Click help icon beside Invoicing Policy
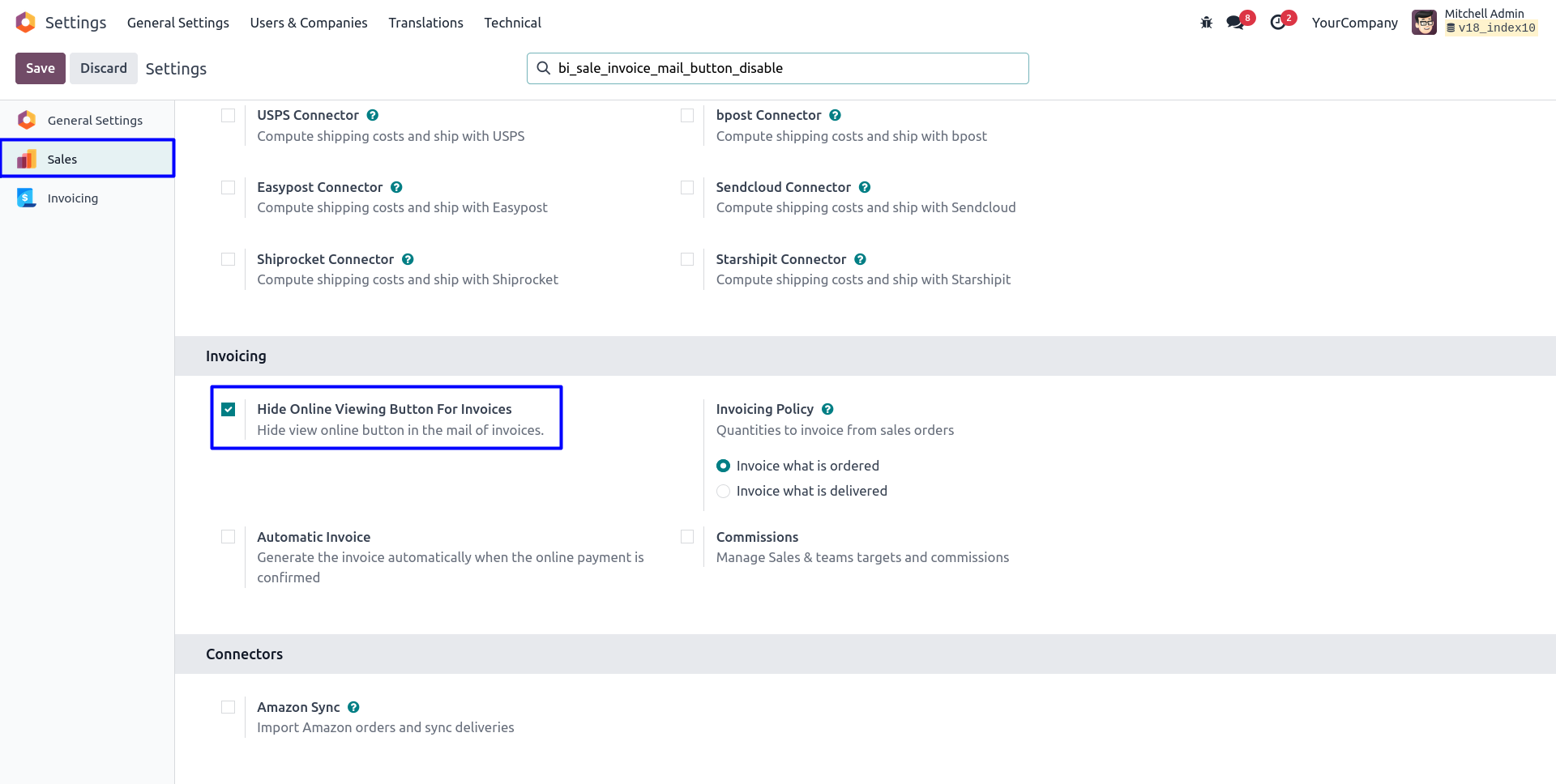 827,409
